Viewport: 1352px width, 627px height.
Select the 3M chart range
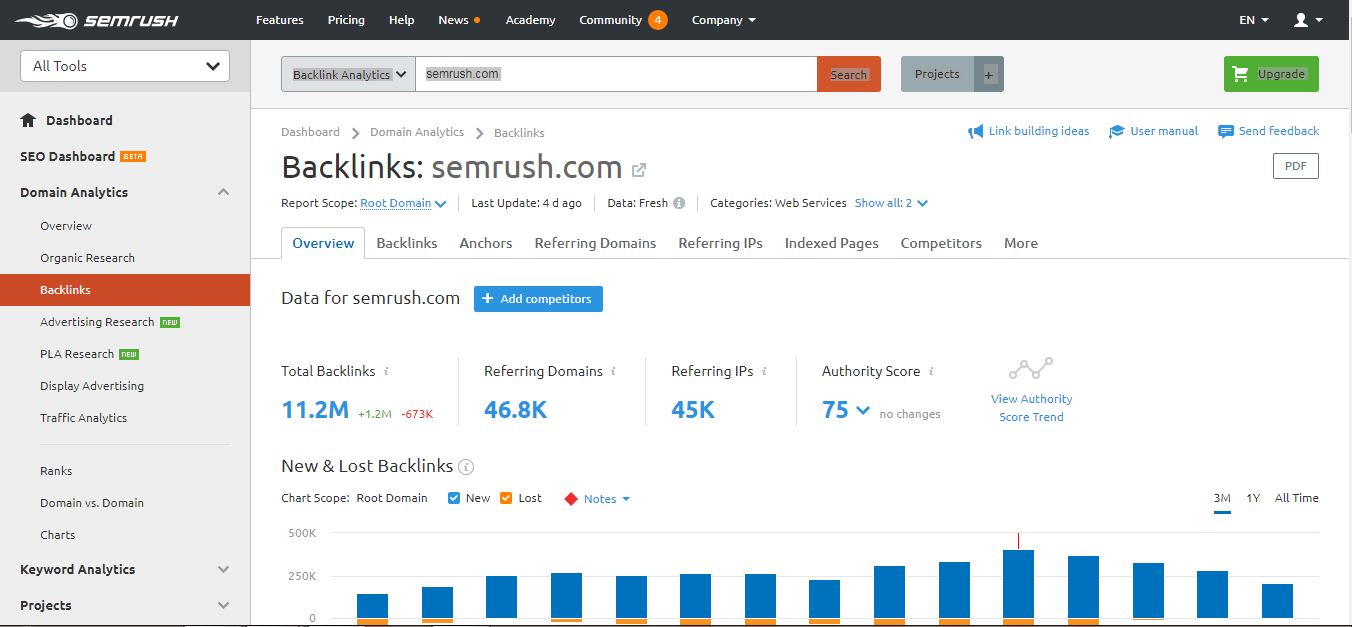click(x=1222, y=498)
